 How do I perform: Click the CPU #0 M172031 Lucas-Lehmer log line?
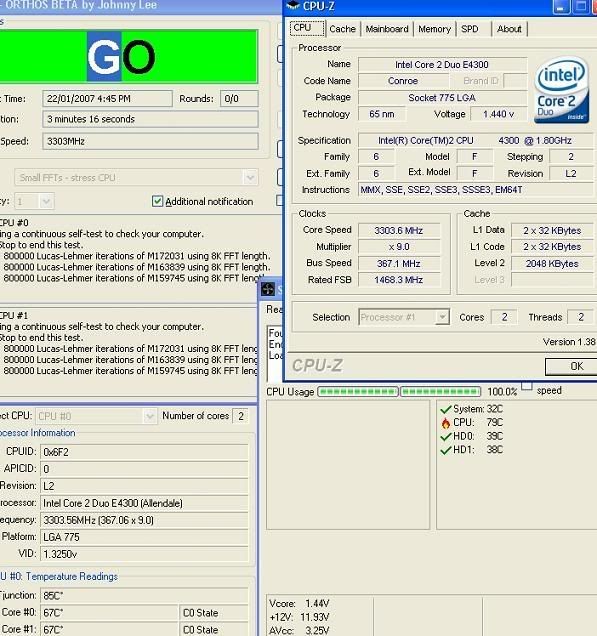137,256
